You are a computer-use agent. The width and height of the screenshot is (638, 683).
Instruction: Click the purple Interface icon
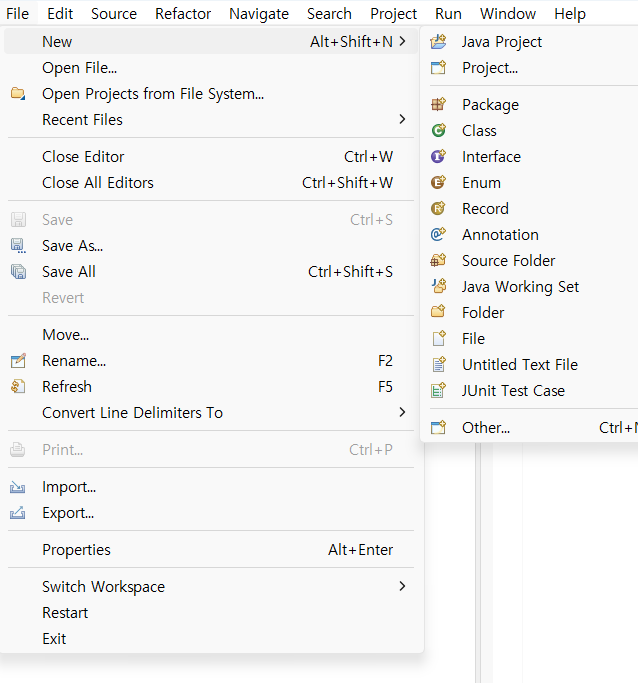pyautogui.click(x=439, y=156)
